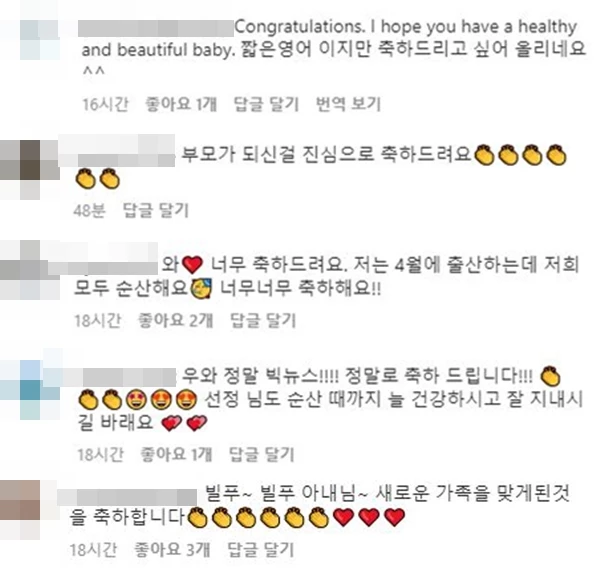The width and height of the screenshot is (600, 576).
Task: Click 답글 달기 under the 빌푸 comment
Action: click(x=261, y=550)
